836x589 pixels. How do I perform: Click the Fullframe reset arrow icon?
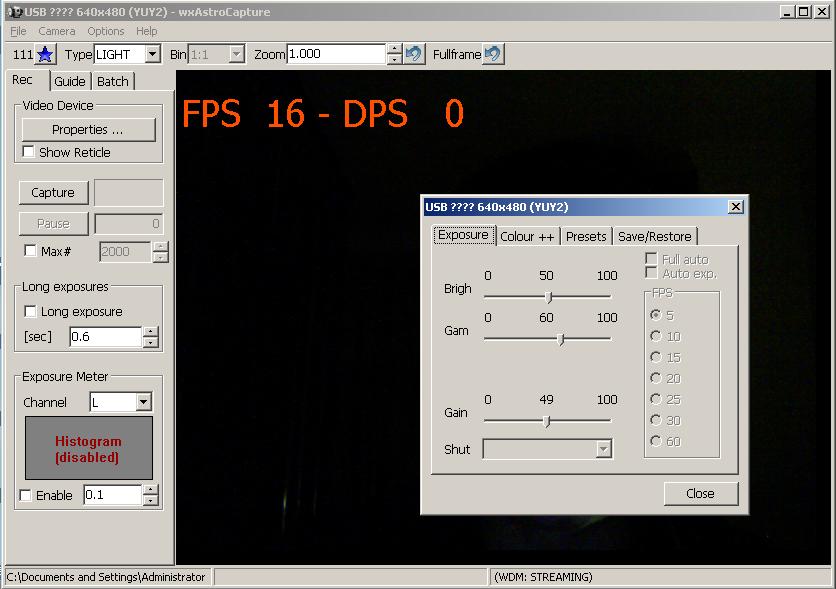[x=493, y=54]
